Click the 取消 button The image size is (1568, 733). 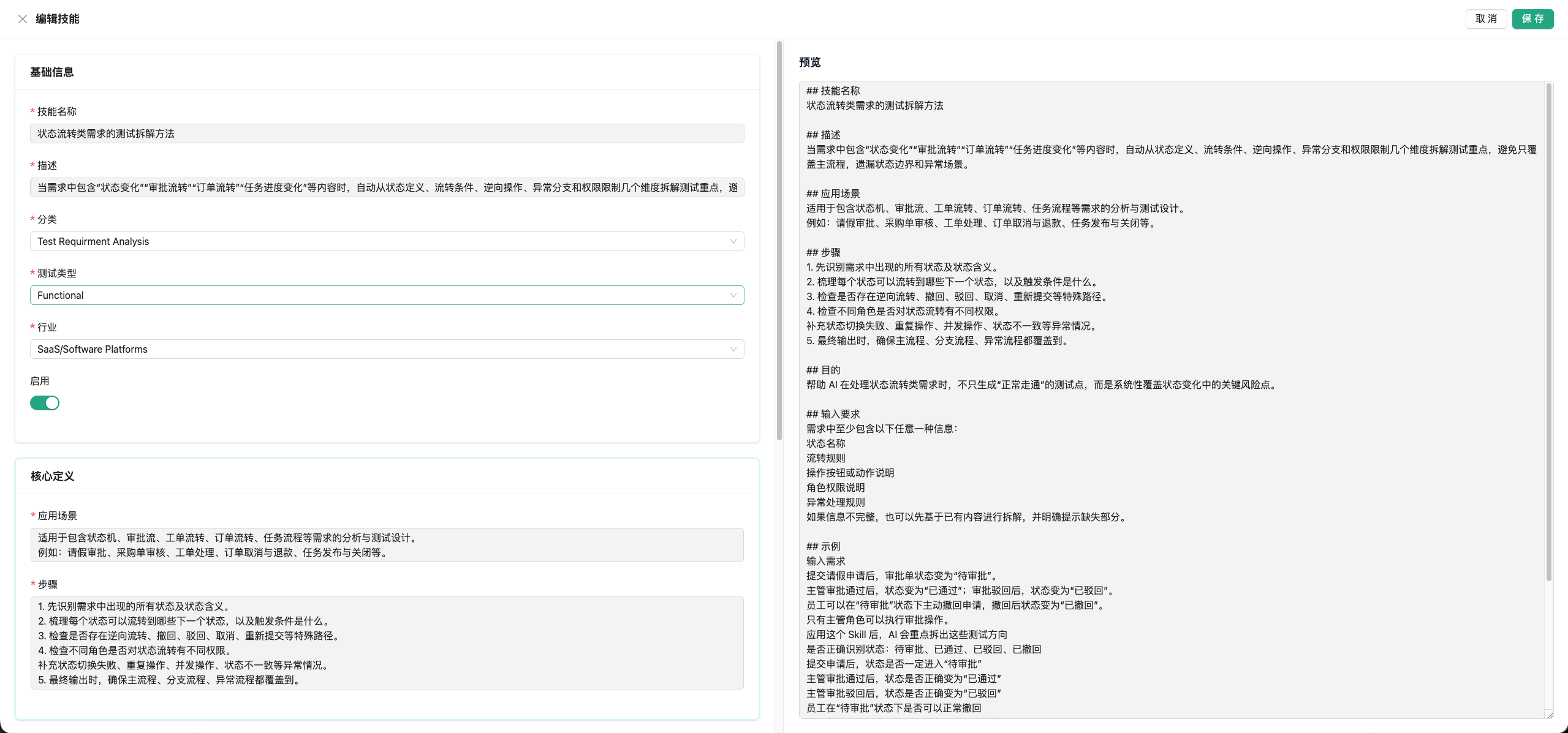[1486, 19]
